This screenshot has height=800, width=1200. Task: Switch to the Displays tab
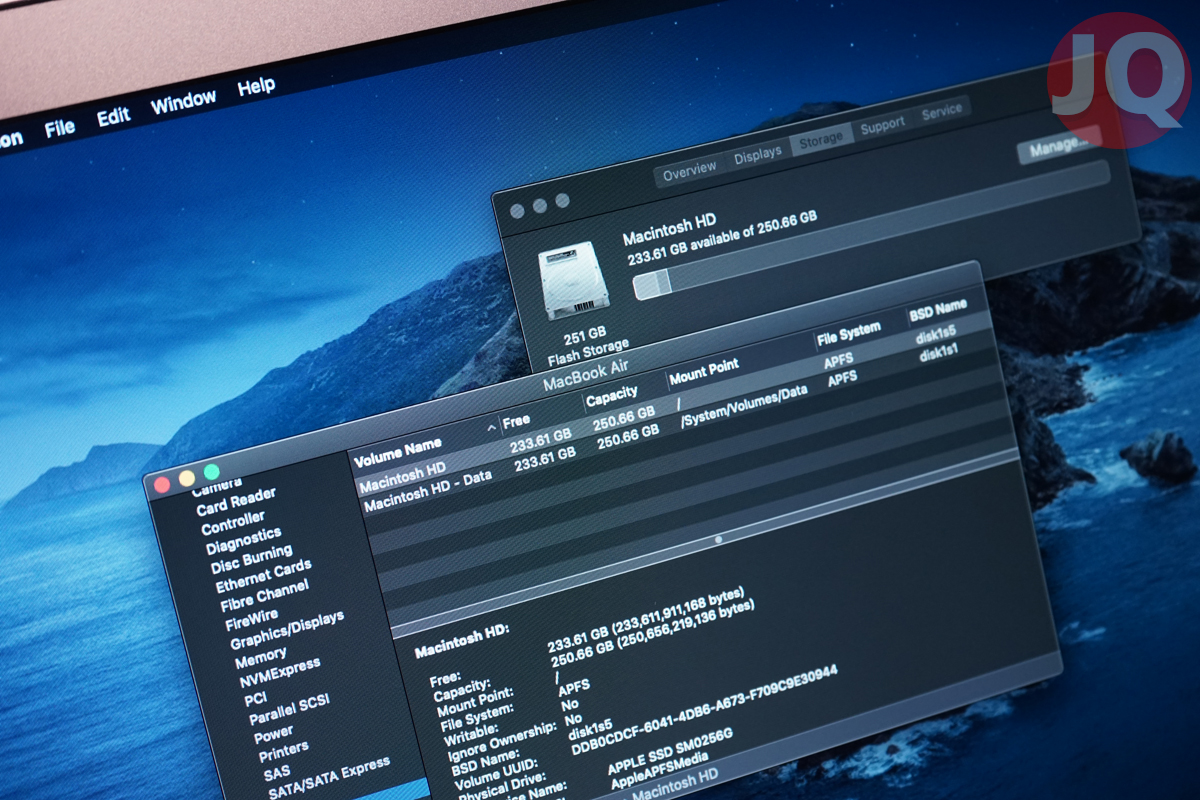tap(757, 156)
